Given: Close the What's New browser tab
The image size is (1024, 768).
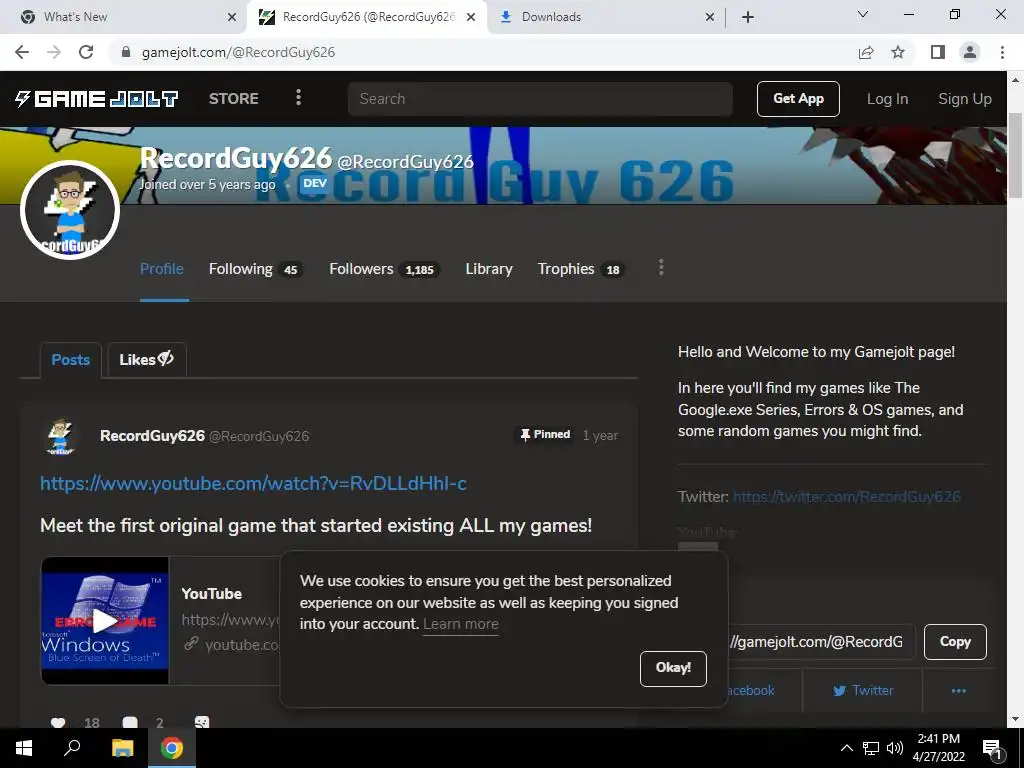Looking at the screenshot, I should (232, 17).
